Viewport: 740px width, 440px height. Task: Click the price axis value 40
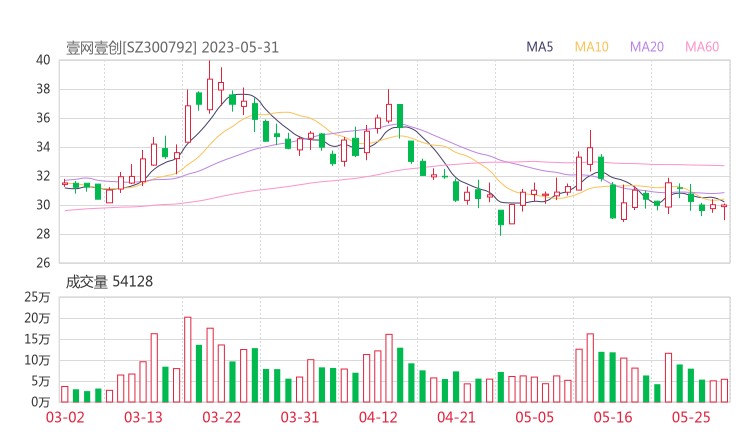(x=43, y=60)
